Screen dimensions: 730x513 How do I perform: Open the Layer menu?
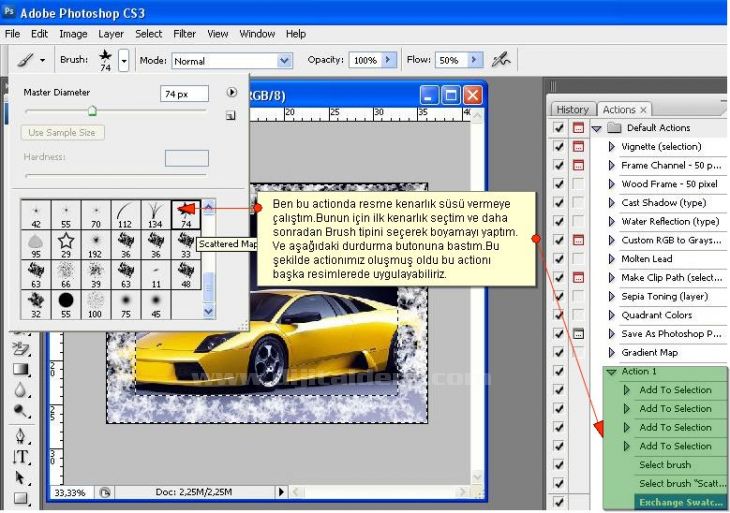pyautogui.click(x=111, y=34)
